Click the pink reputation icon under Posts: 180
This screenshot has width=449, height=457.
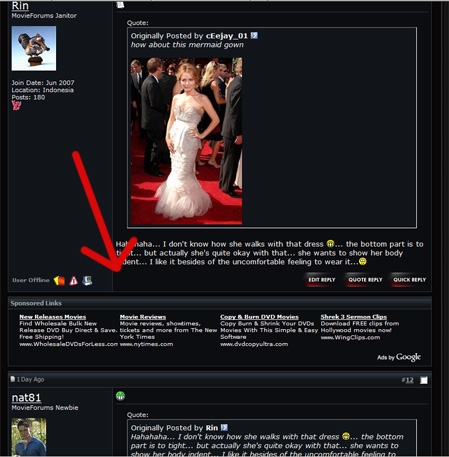(x=16, y=105)
